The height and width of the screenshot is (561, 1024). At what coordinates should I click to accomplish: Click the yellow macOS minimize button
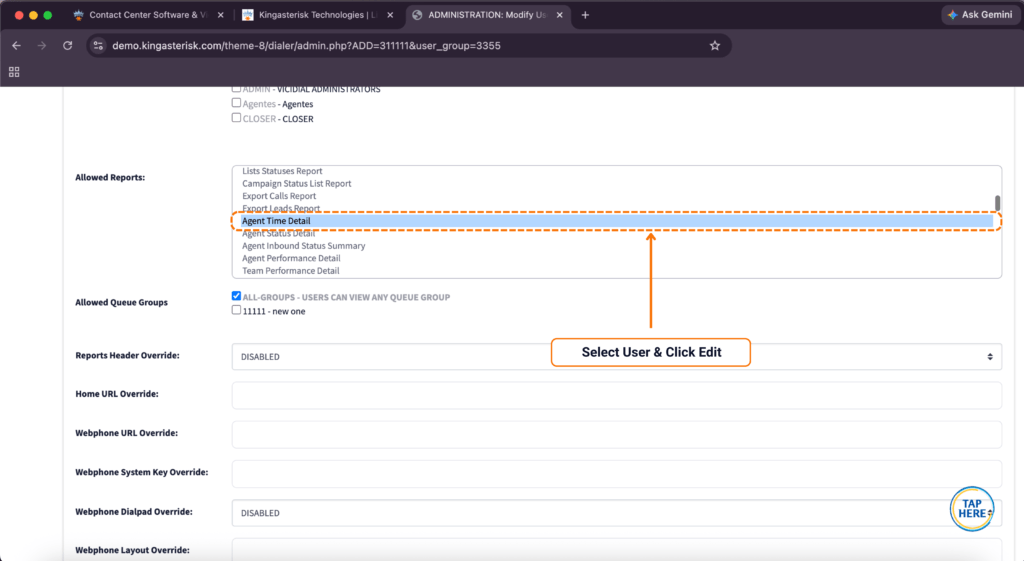tap(33, 15)
